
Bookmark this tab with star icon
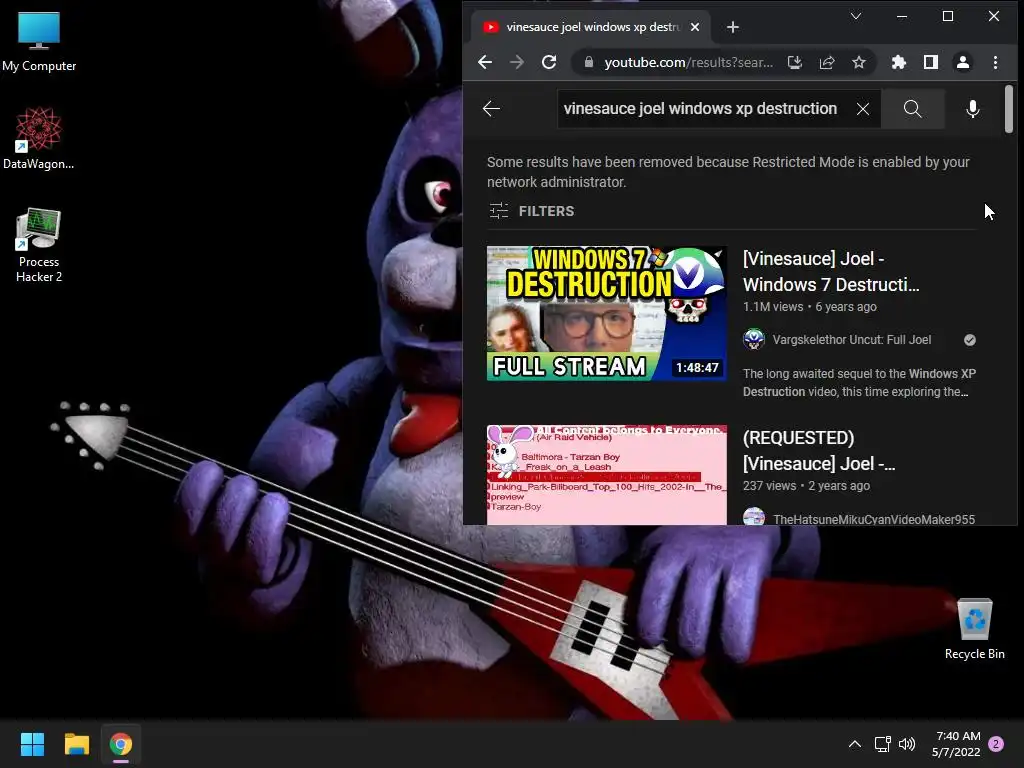tap(859, 62)
